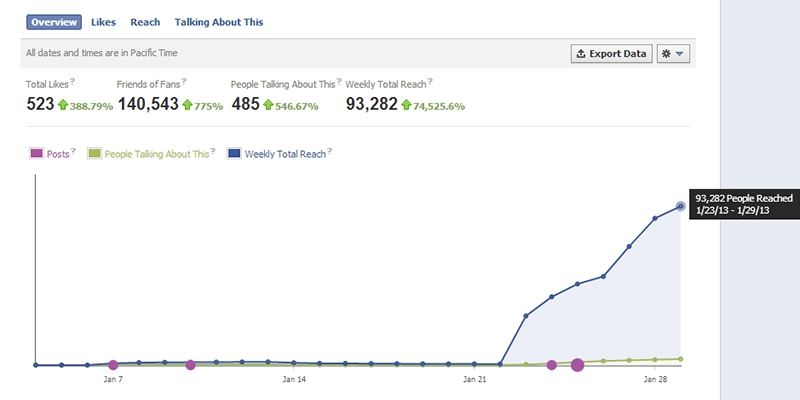
Task: Click the 485 People Talking value
Action: 245,104
